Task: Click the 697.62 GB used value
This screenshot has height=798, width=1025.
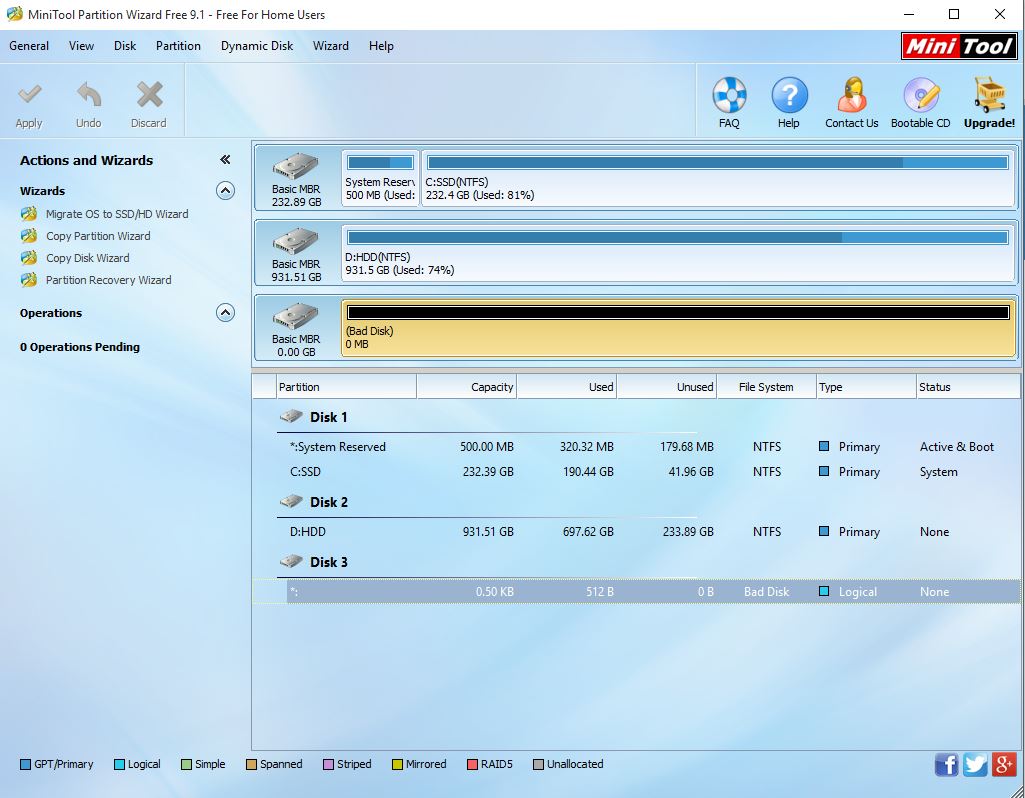Action: coord(588,532)
